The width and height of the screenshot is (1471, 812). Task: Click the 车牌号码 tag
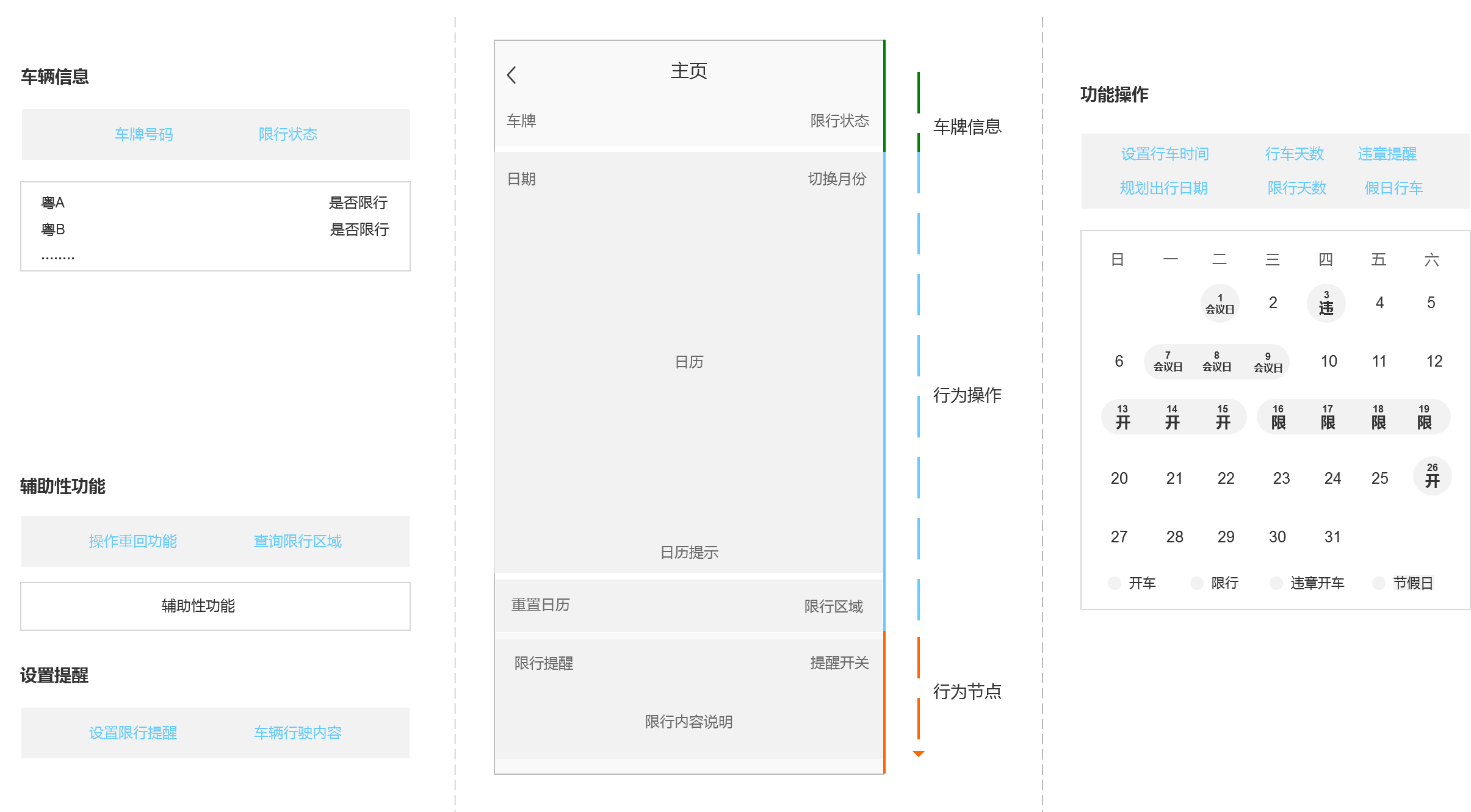pyautogui.click(x=144, y=134)
